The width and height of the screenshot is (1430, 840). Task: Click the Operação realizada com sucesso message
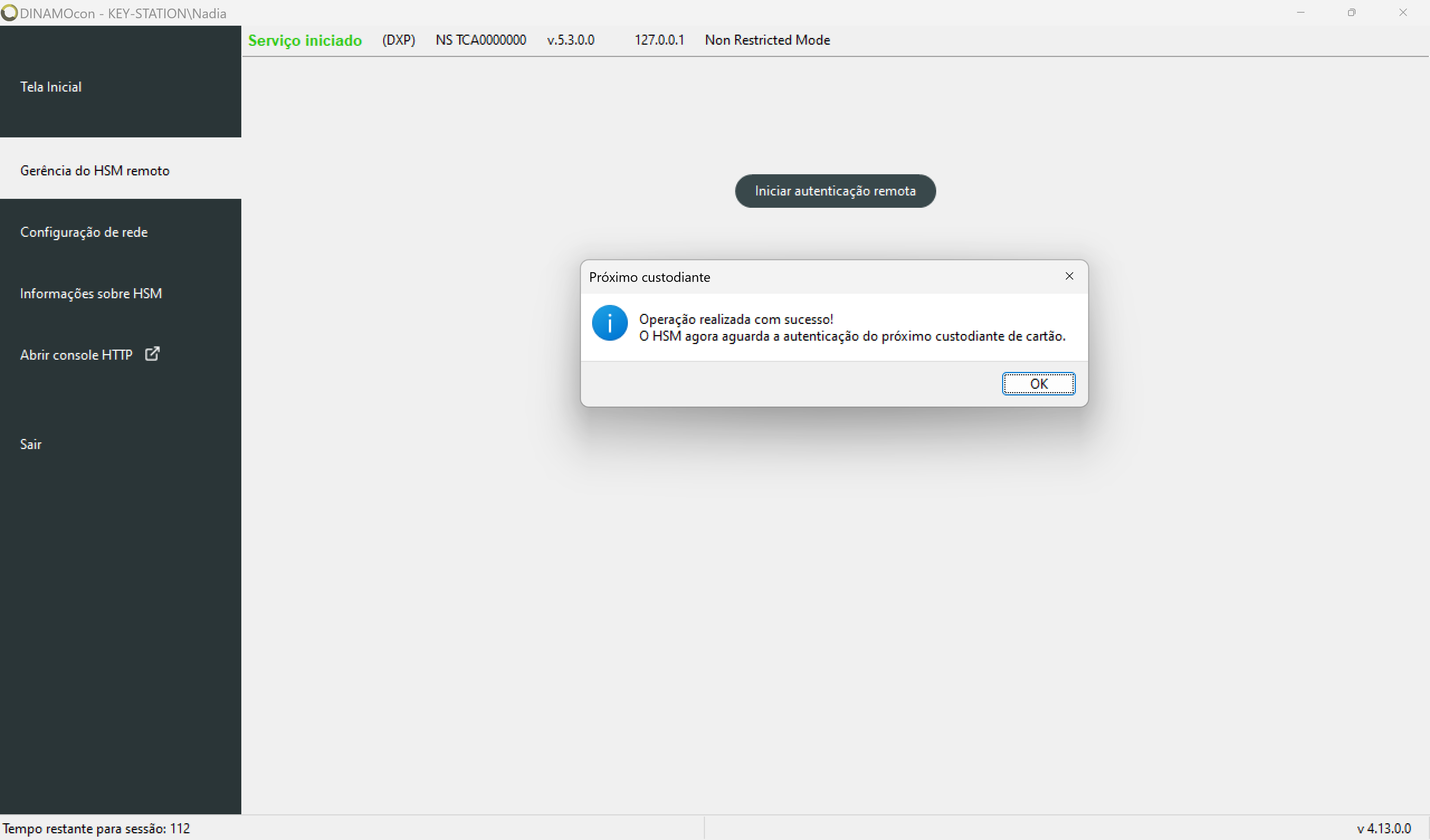[x=736, y=319]
